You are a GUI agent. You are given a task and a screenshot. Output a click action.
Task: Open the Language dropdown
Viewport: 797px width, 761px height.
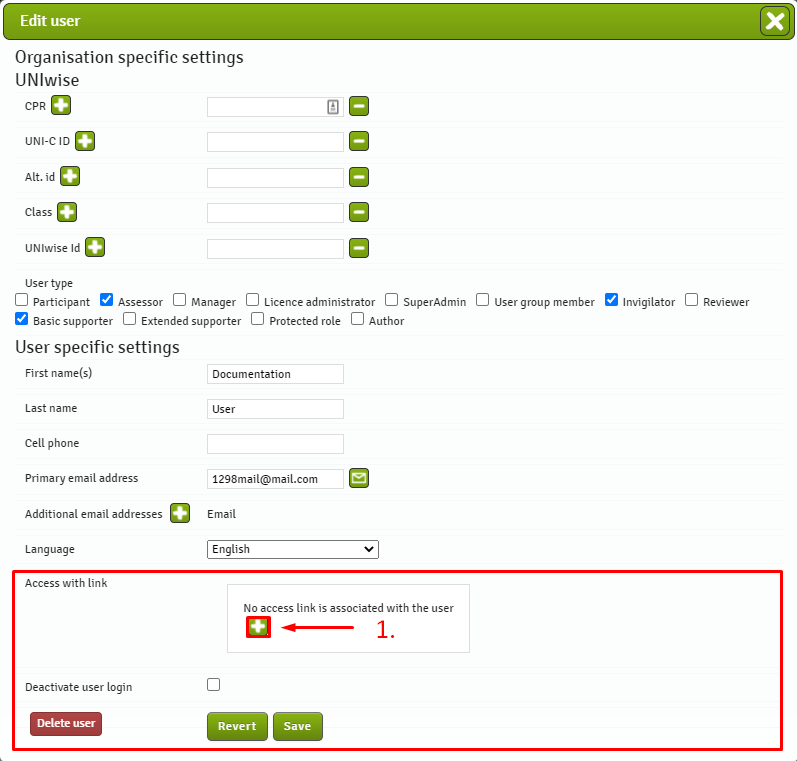pyautogui.click(x=293, y=549)
